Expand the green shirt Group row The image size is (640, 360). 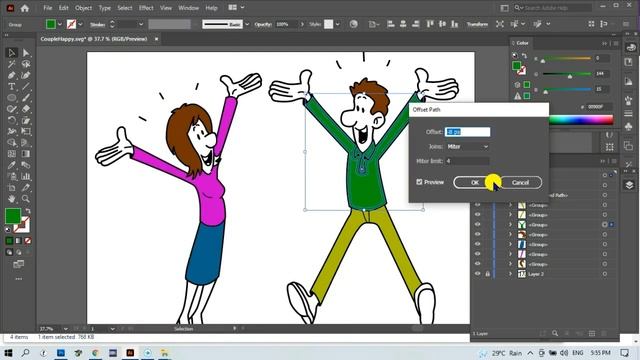[x=510, y=224]
